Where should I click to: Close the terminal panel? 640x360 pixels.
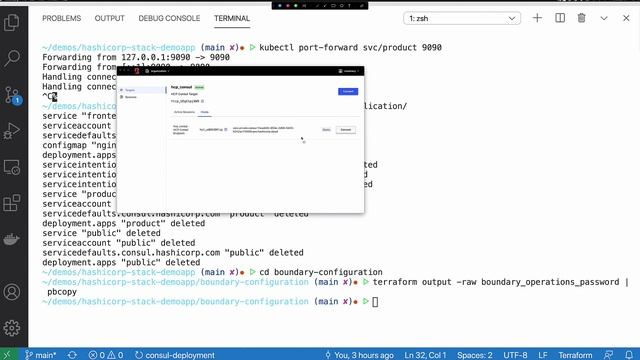tap(626, 18)
